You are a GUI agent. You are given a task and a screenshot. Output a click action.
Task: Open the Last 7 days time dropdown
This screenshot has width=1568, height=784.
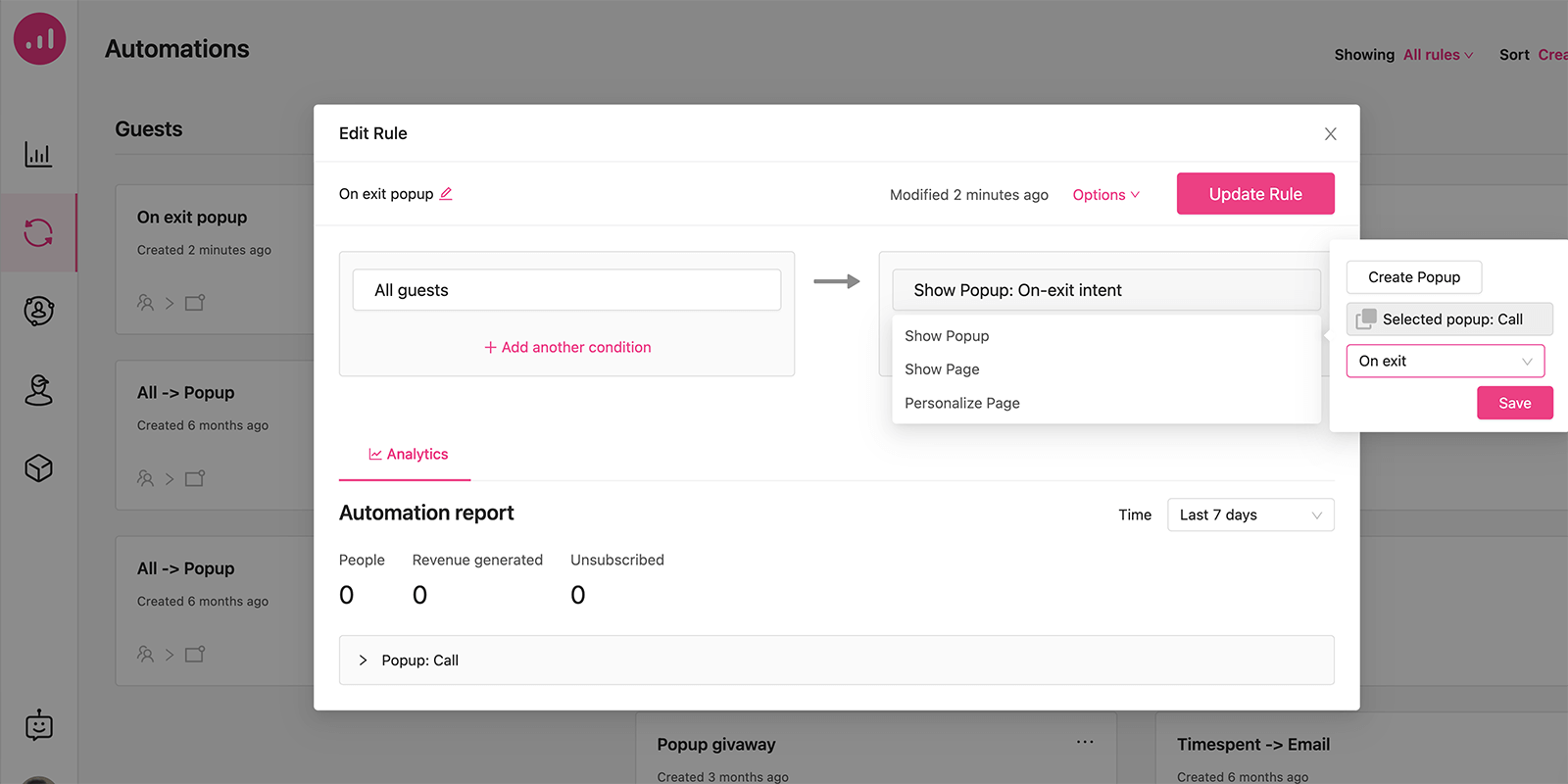coord(1249,515)
